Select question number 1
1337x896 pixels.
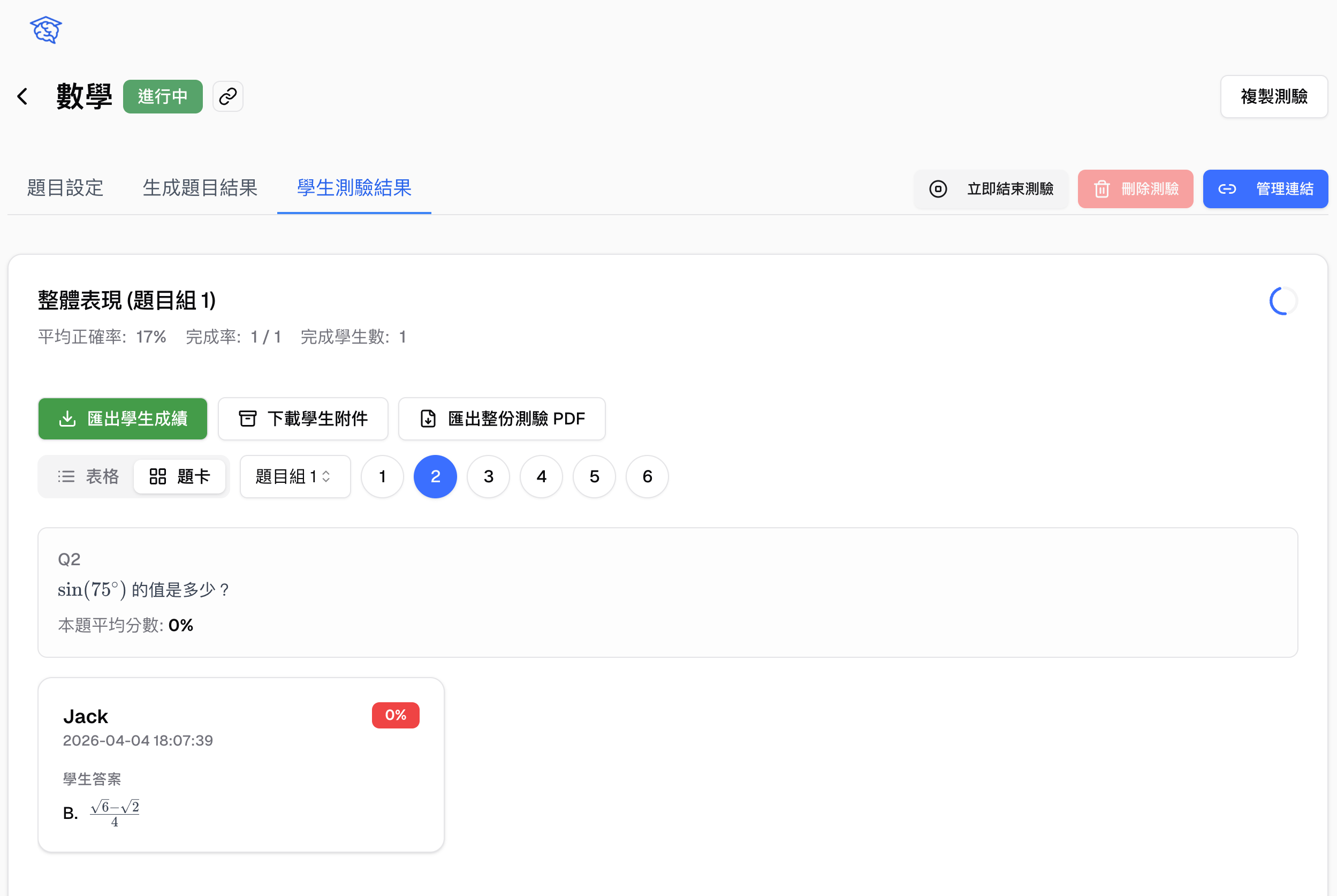(382, 476)
